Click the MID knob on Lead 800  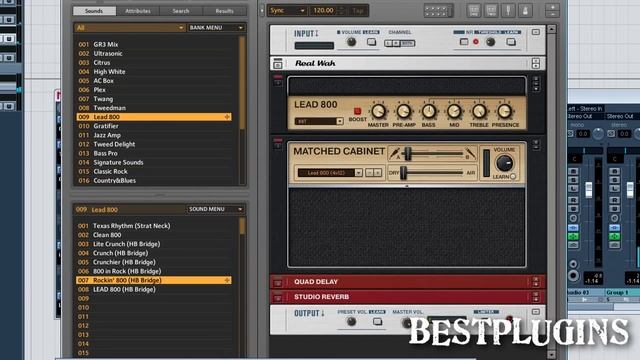[454, 111]
